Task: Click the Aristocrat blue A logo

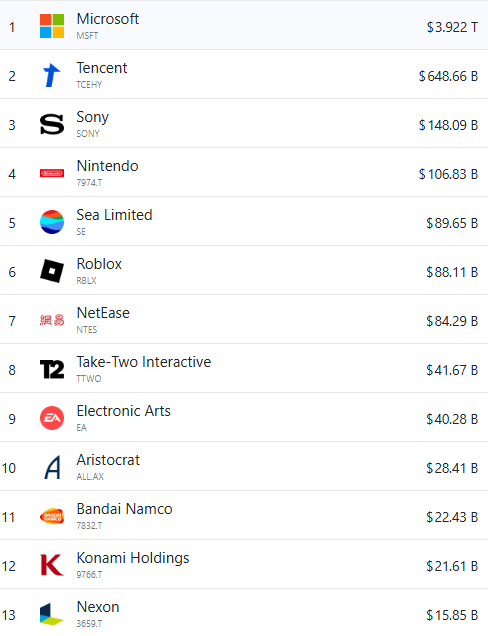Action: [x=52, y=467]
